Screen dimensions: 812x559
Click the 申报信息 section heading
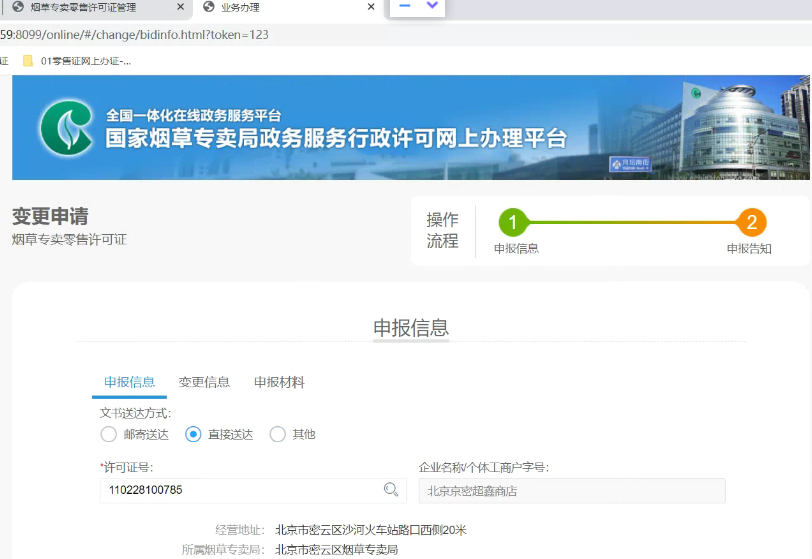click(x=411, y=328)
